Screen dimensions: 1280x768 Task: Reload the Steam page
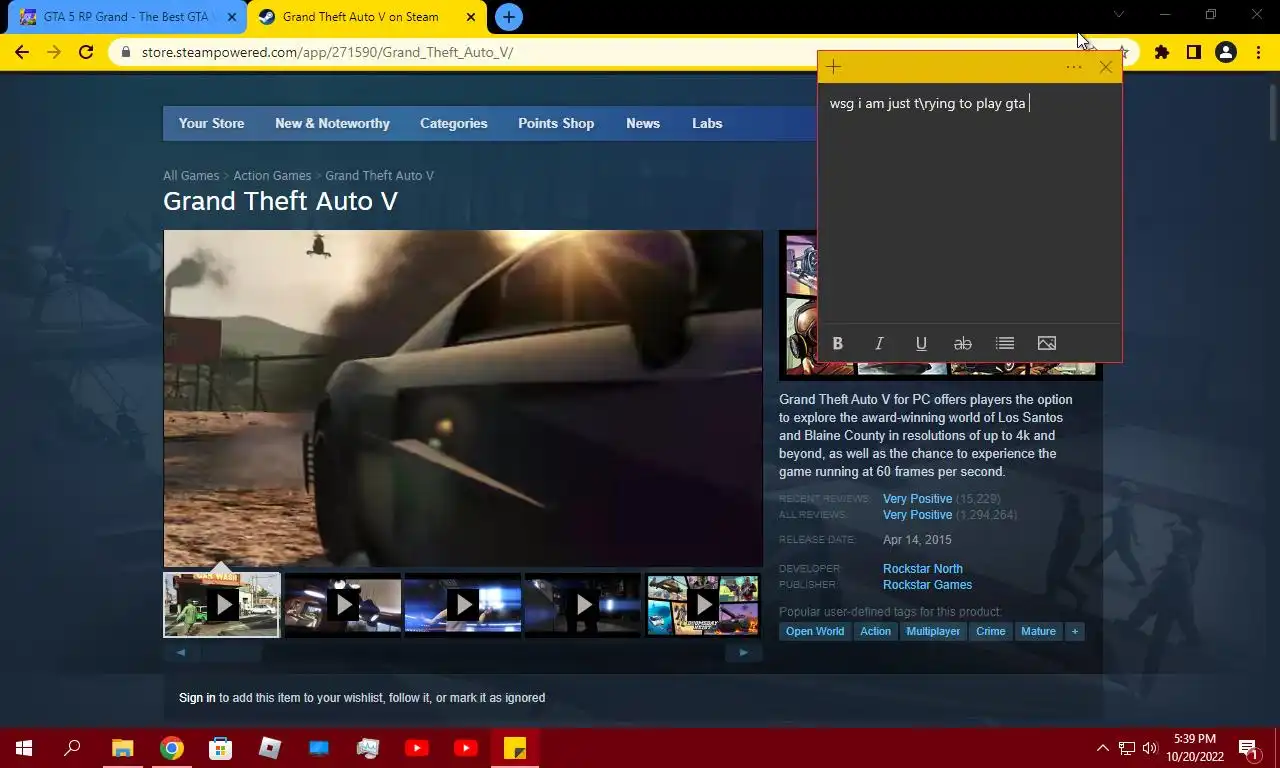tap(86, 52)
